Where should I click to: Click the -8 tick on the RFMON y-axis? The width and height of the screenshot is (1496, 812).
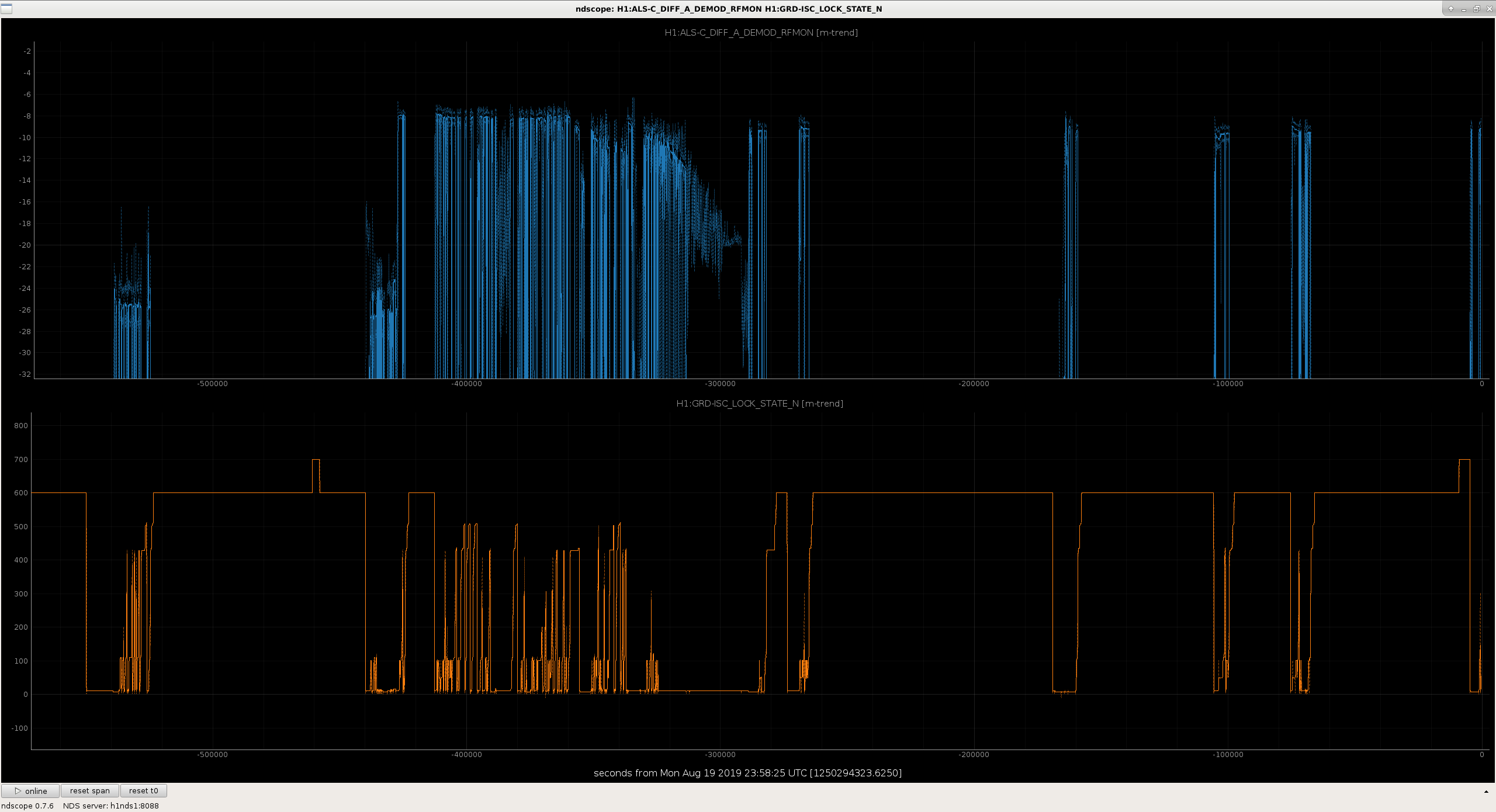27,116
